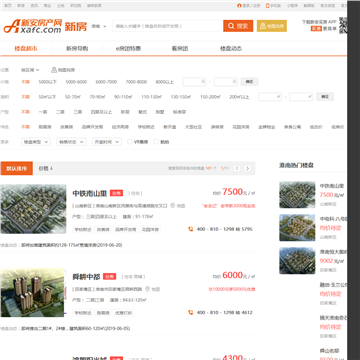Click the 优惠打折 tag on 舜耕中都
360x360 pixels.
(124, 313)
